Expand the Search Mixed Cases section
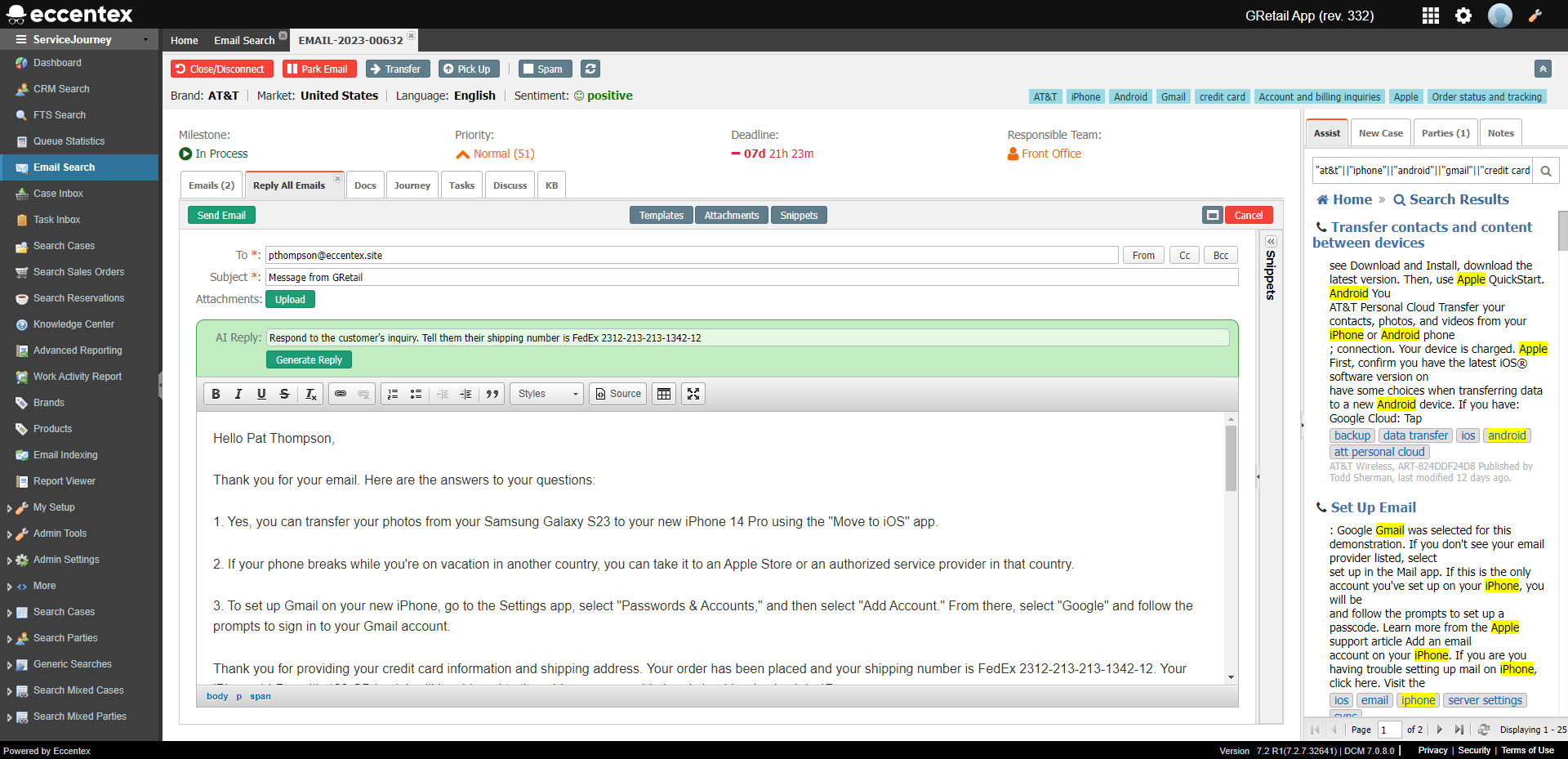Screen dimensions: 1568x759 (x=9, y=691)
